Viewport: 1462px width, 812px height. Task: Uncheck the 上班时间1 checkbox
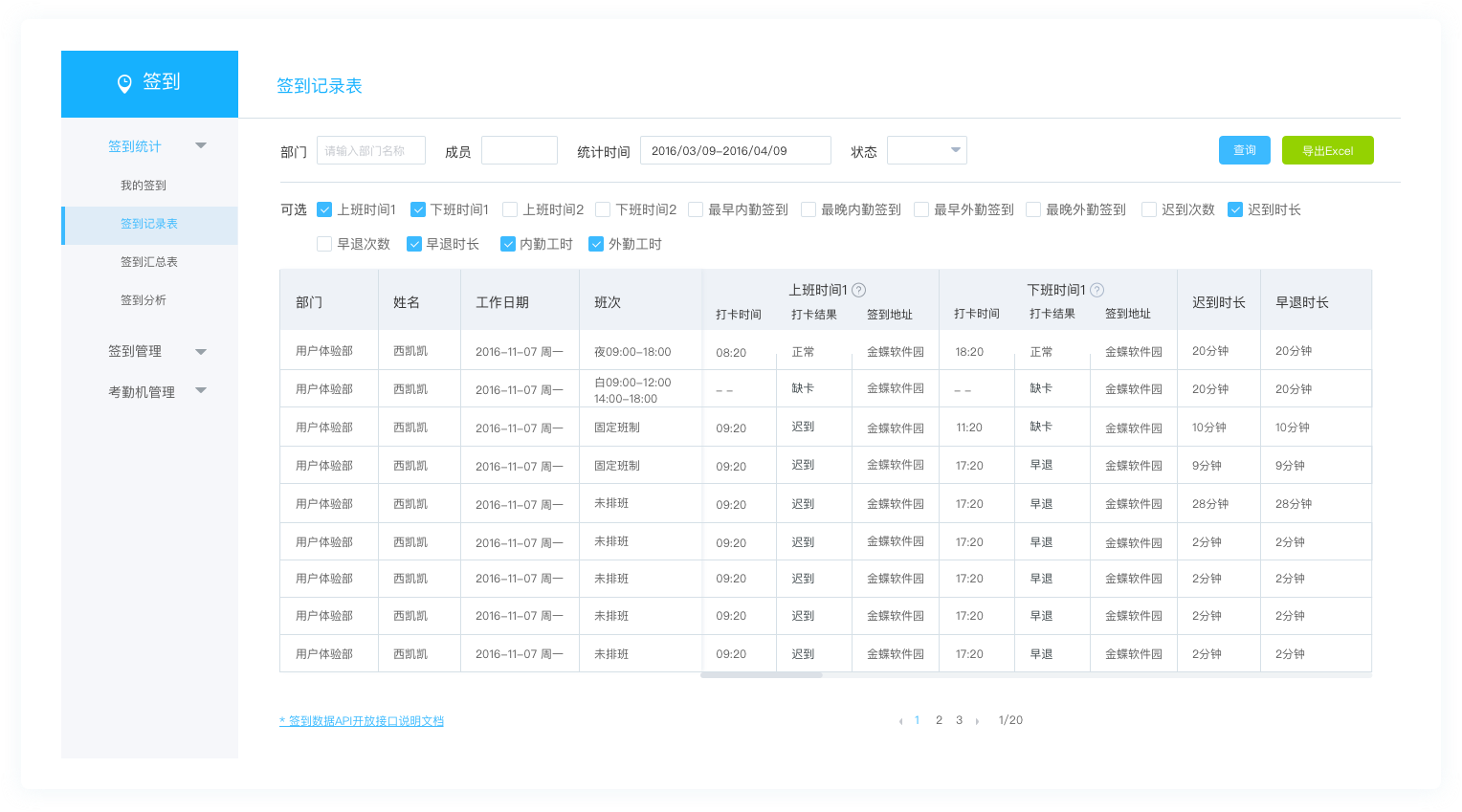point(324,209)
